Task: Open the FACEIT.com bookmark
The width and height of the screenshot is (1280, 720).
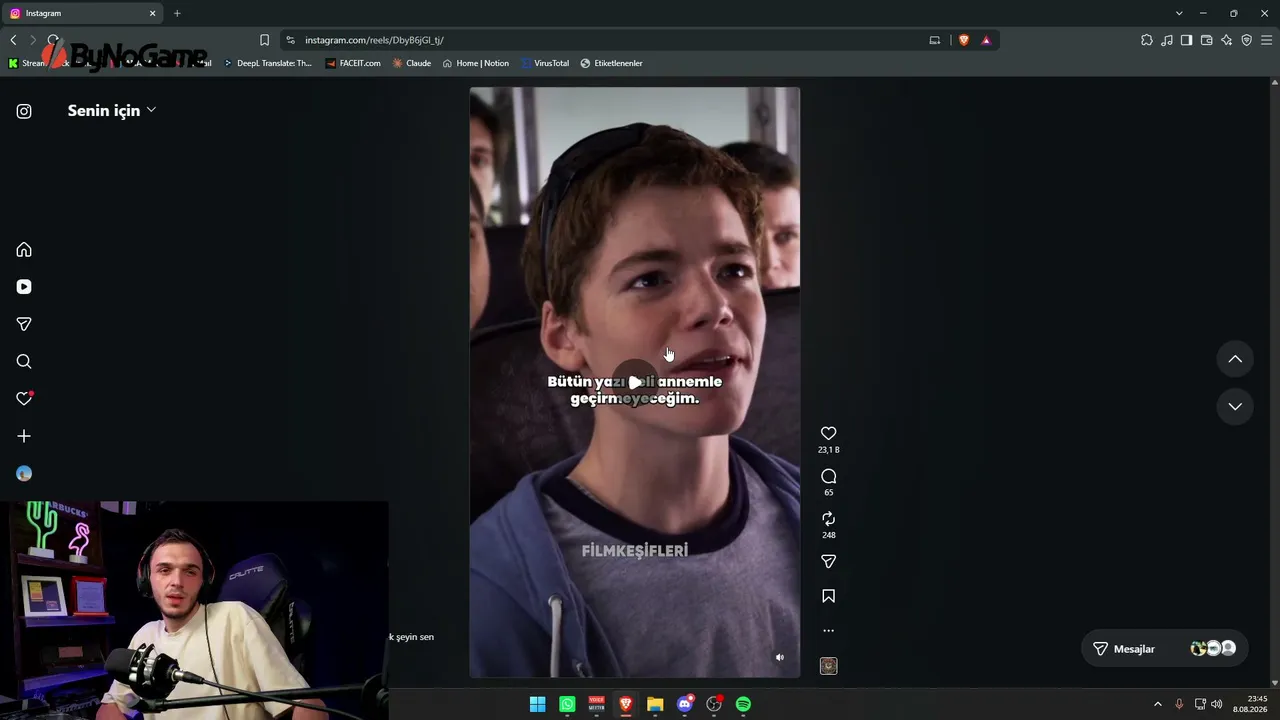Action: (353, 63)
